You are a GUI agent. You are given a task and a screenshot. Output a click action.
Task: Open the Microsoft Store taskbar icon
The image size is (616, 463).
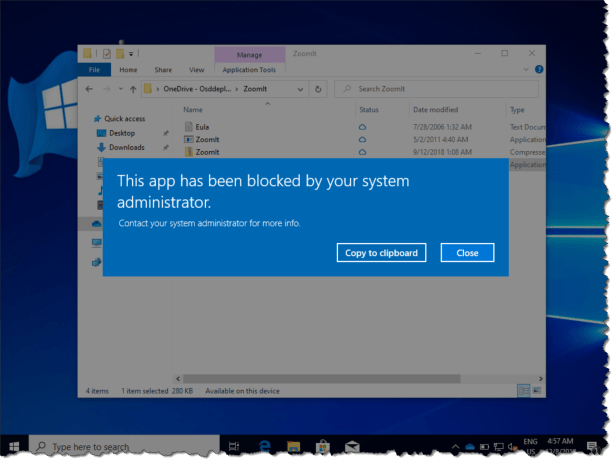[x=324, y=446]
